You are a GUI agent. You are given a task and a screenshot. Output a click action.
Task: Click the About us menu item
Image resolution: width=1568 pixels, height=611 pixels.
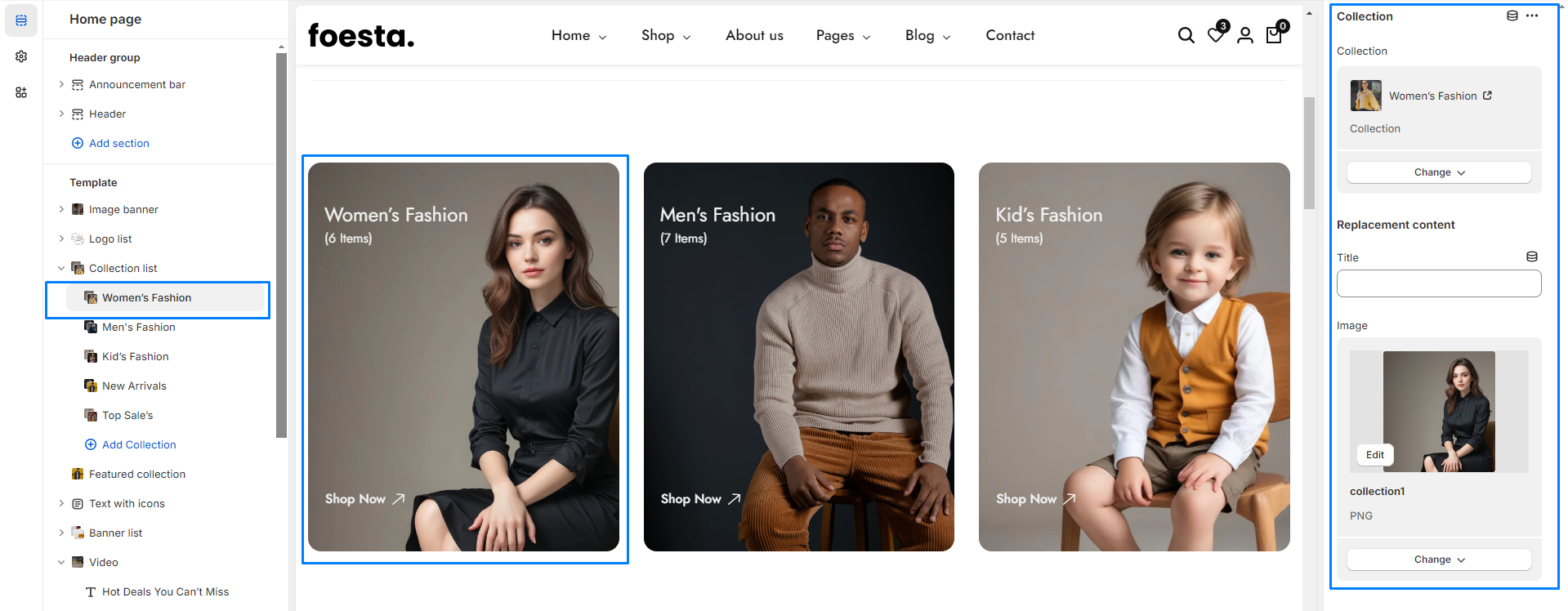[753, 35]
